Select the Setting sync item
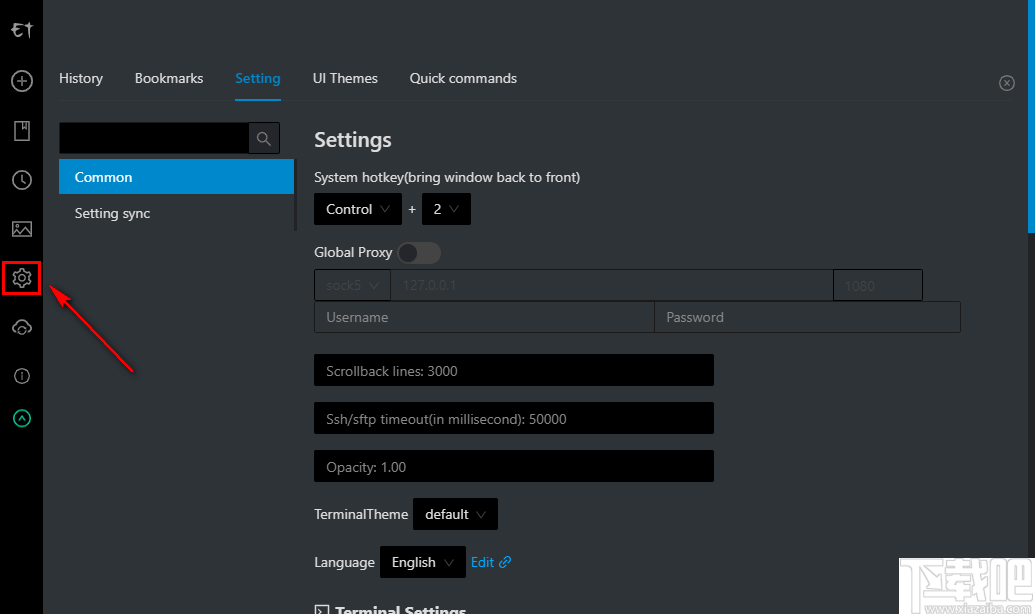Image resolution: width=1035 pixels, height=614 pixels. [x=112, y=213]
